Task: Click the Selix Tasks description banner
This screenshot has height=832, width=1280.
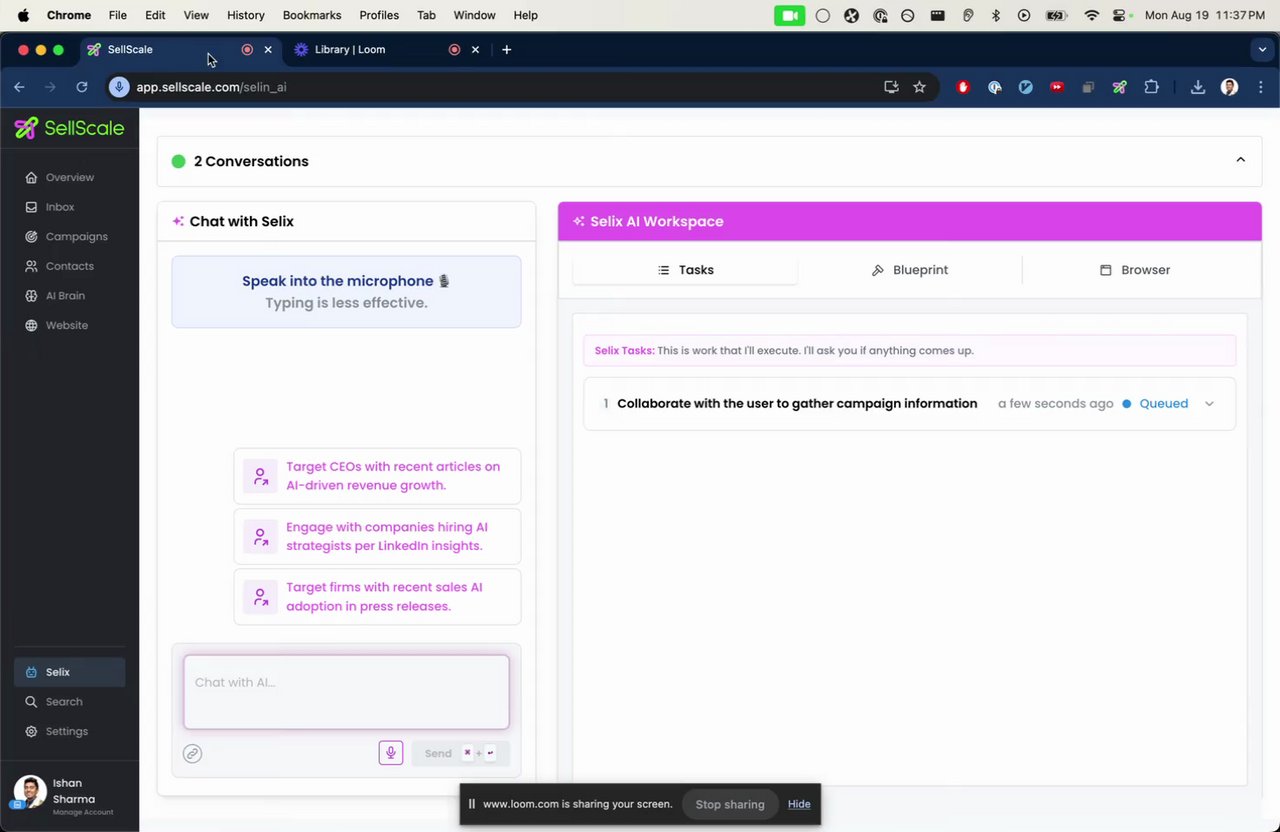Action: (x=910, y=350)
